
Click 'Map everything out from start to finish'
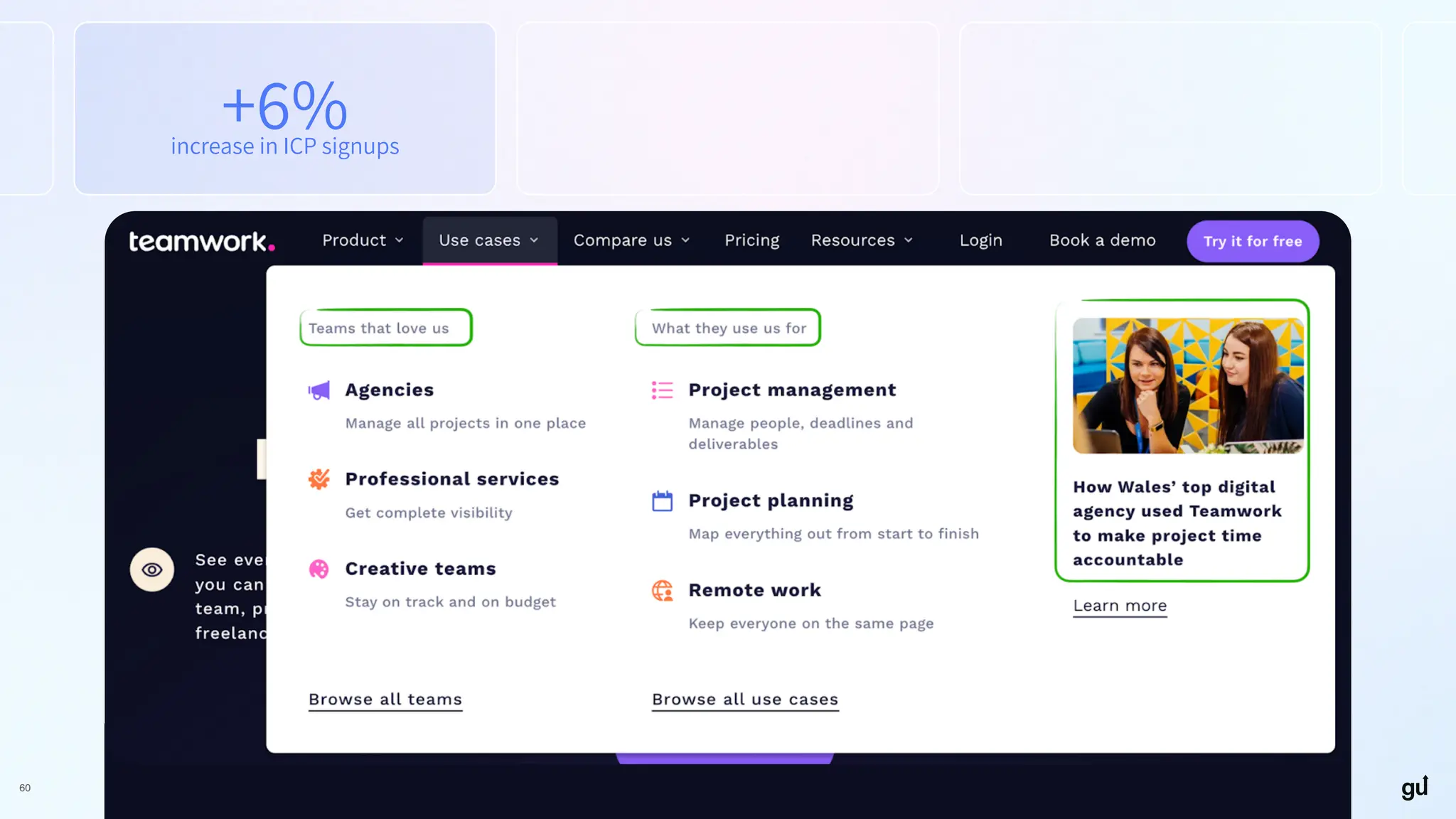[x=834, y=534]
